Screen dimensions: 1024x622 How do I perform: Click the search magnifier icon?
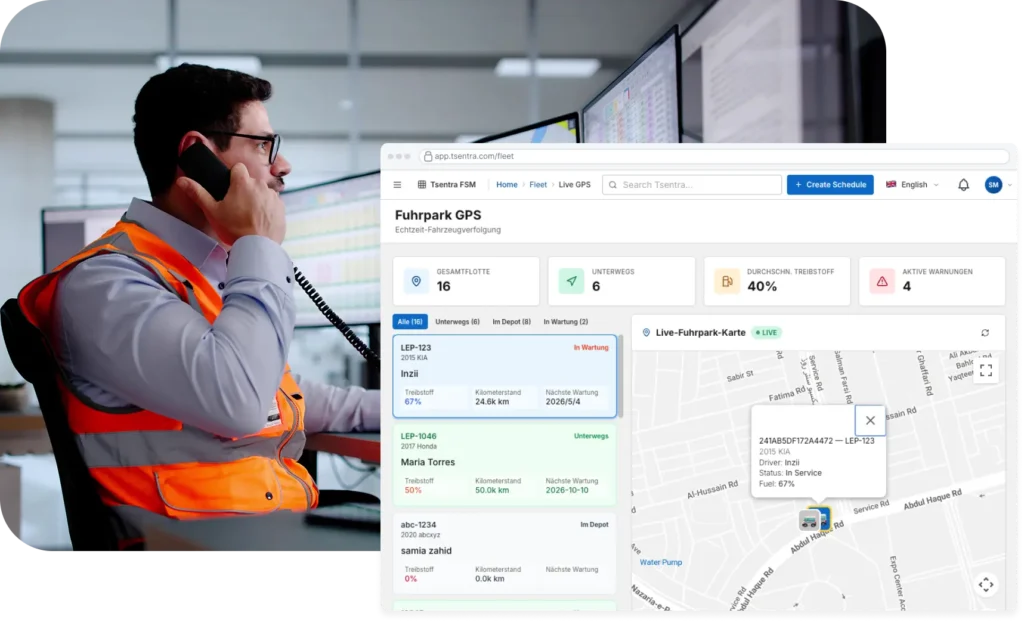click(x=613, y=185)
